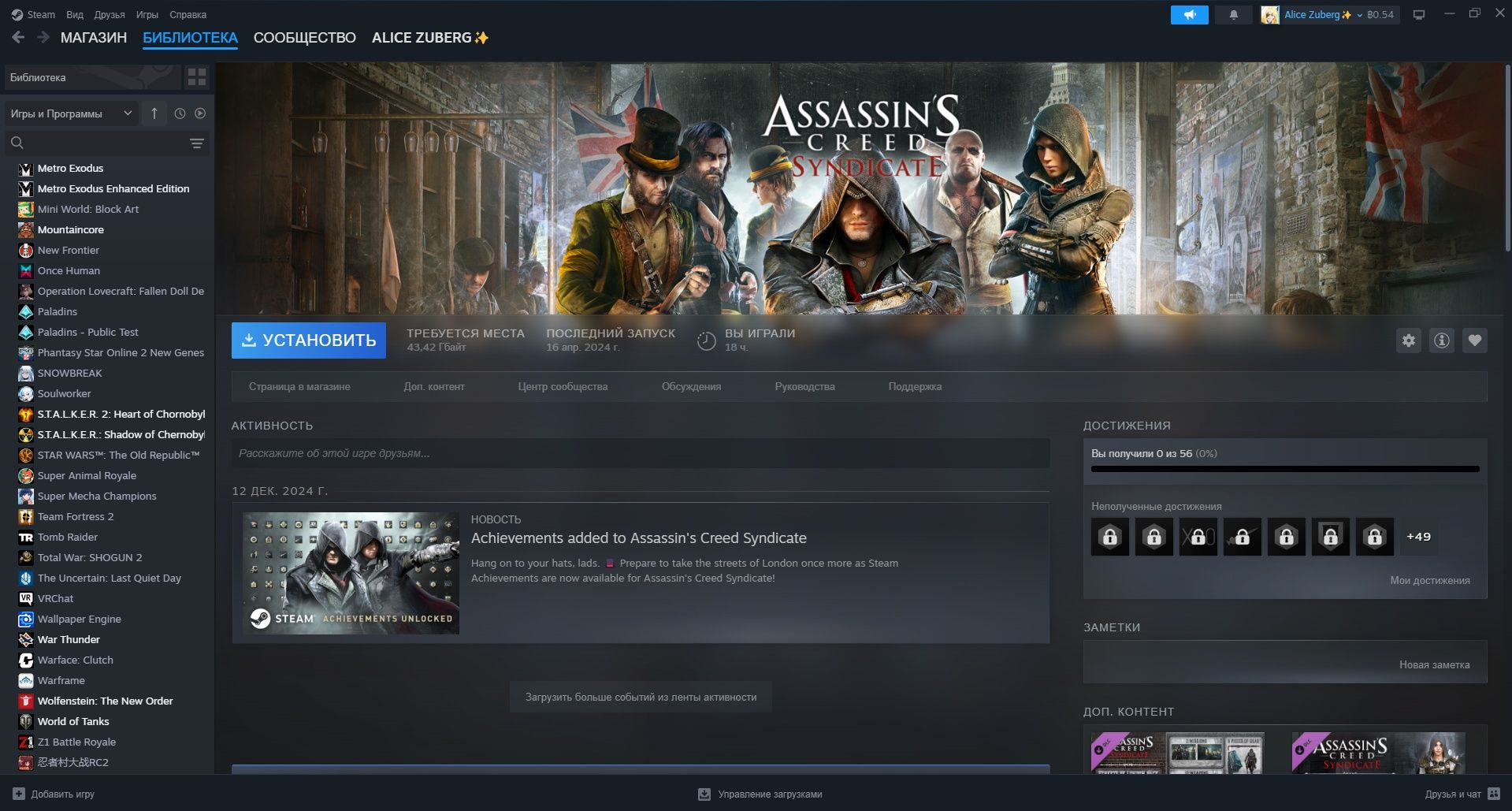Open advanced filter options icon
This screenshot has height=811, width=1512.
(x=197, y=143)
